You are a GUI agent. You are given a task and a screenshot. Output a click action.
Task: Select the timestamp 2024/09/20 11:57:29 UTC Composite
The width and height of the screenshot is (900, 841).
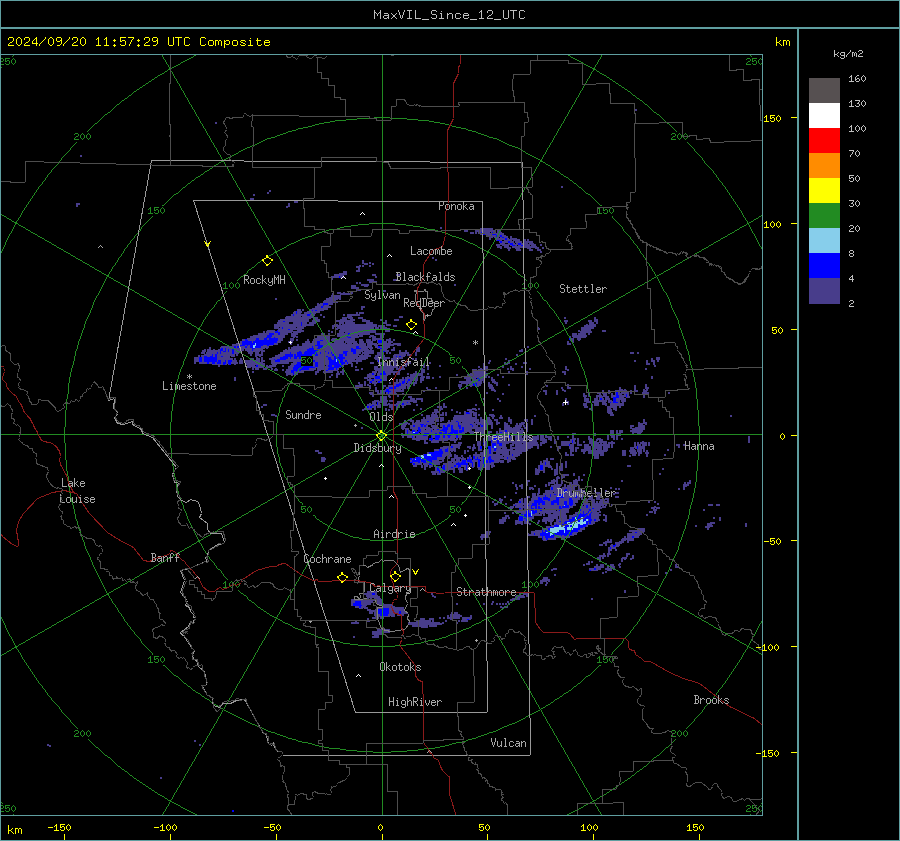138,42
